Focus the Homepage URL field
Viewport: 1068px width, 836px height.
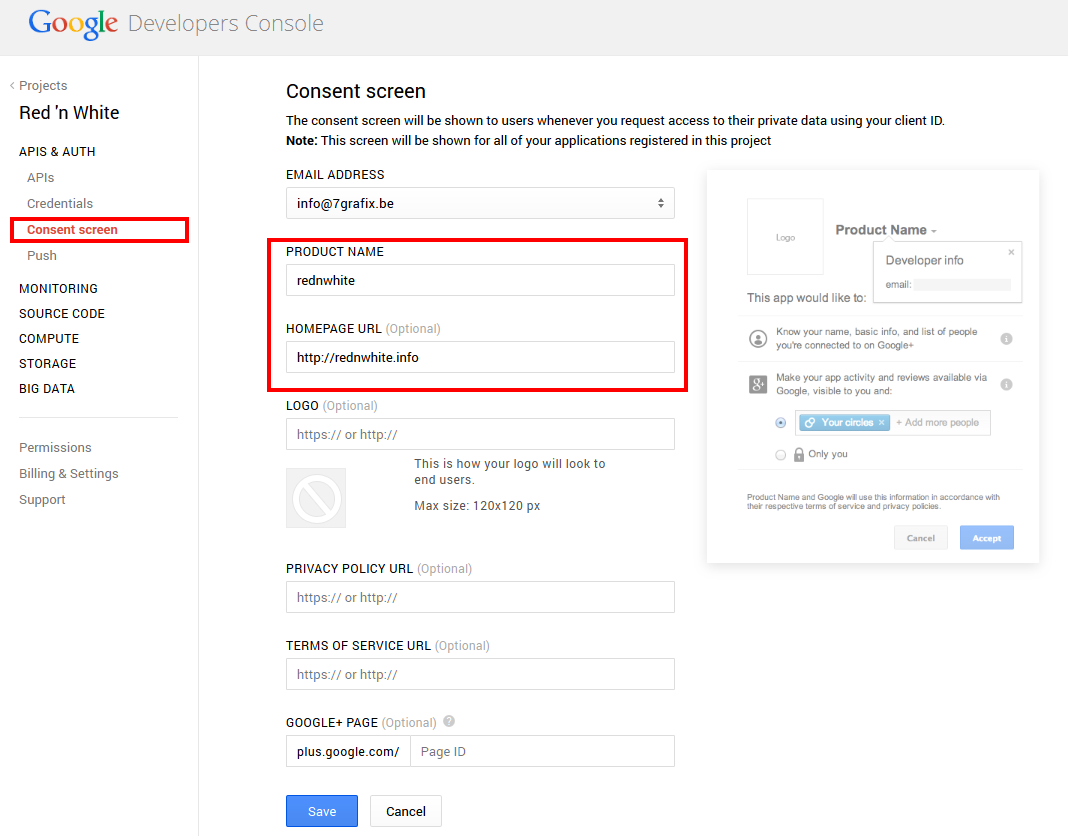tap(480, 357)
